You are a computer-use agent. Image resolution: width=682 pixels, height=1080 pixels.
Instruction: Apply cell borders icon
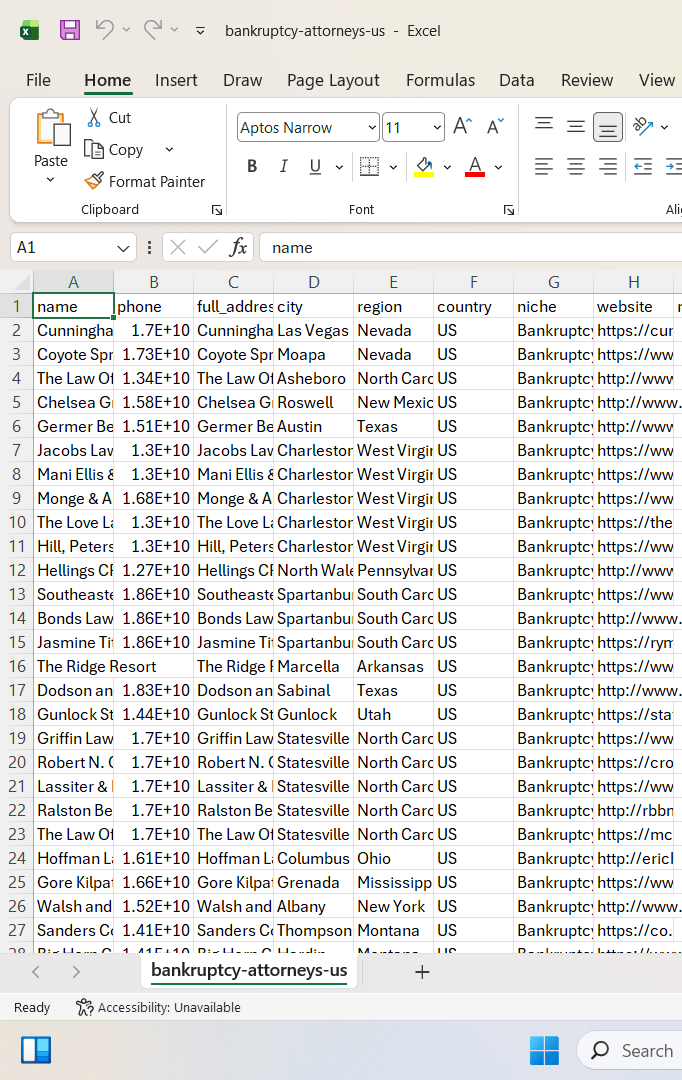(x=369, y=166)
